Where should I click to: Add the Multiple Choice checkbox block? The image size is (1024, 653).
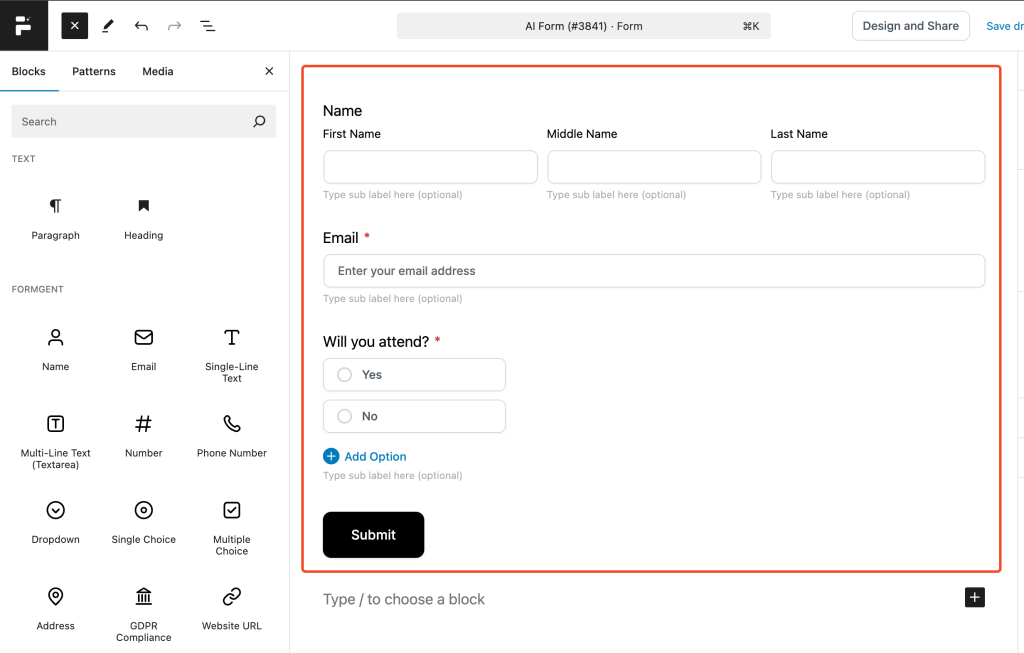pos(232,528)
